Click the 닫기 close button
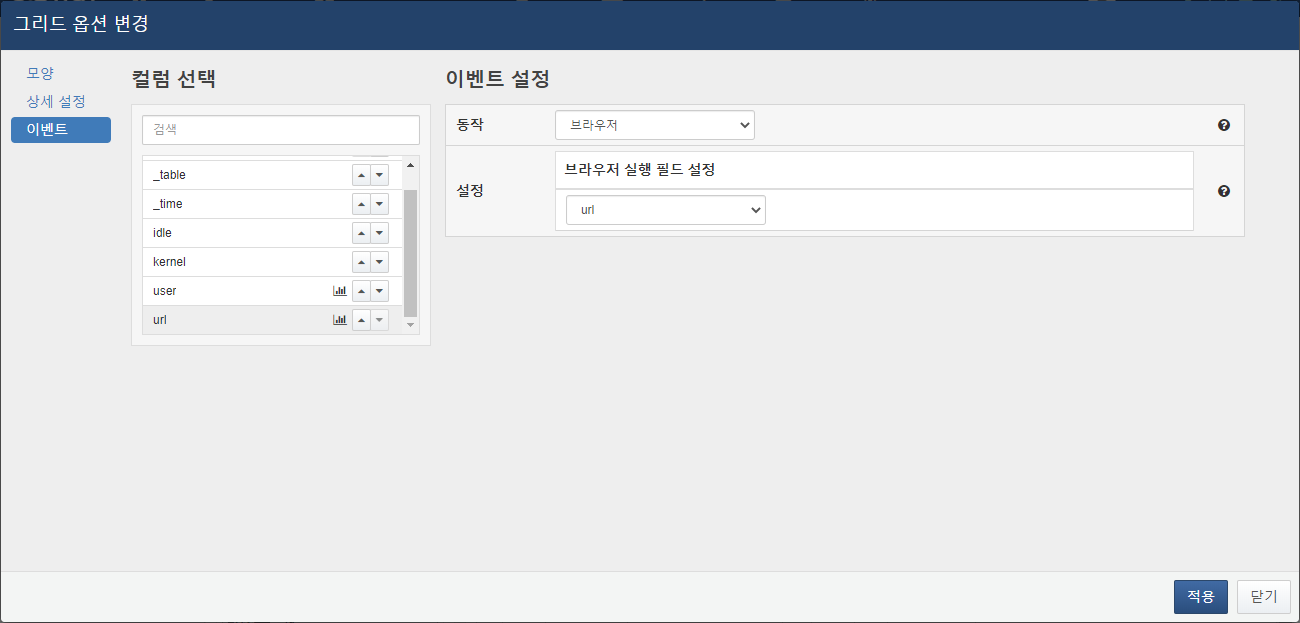1300x623 pixels. 1264,597
